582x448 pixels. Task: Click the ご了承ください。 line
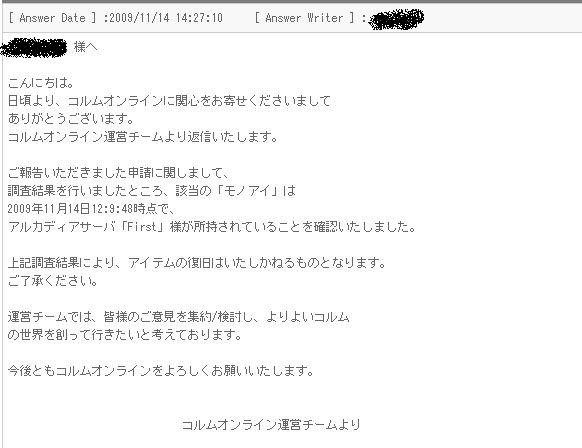tap(53, 281)
